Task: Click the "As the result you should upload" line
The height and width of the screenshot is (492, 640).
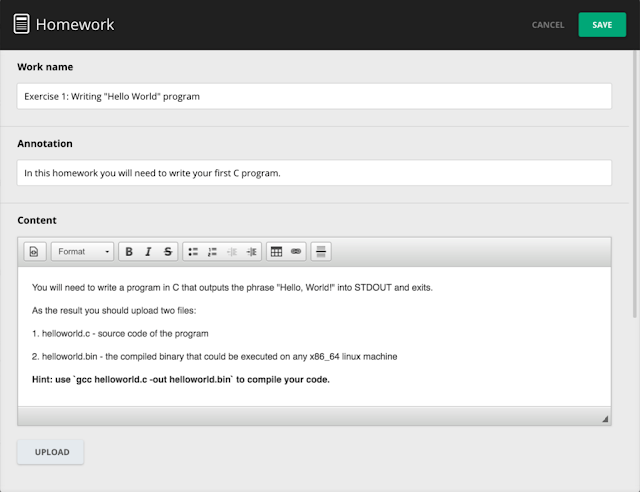Action: pyautogui.click(x=114, y=311)
